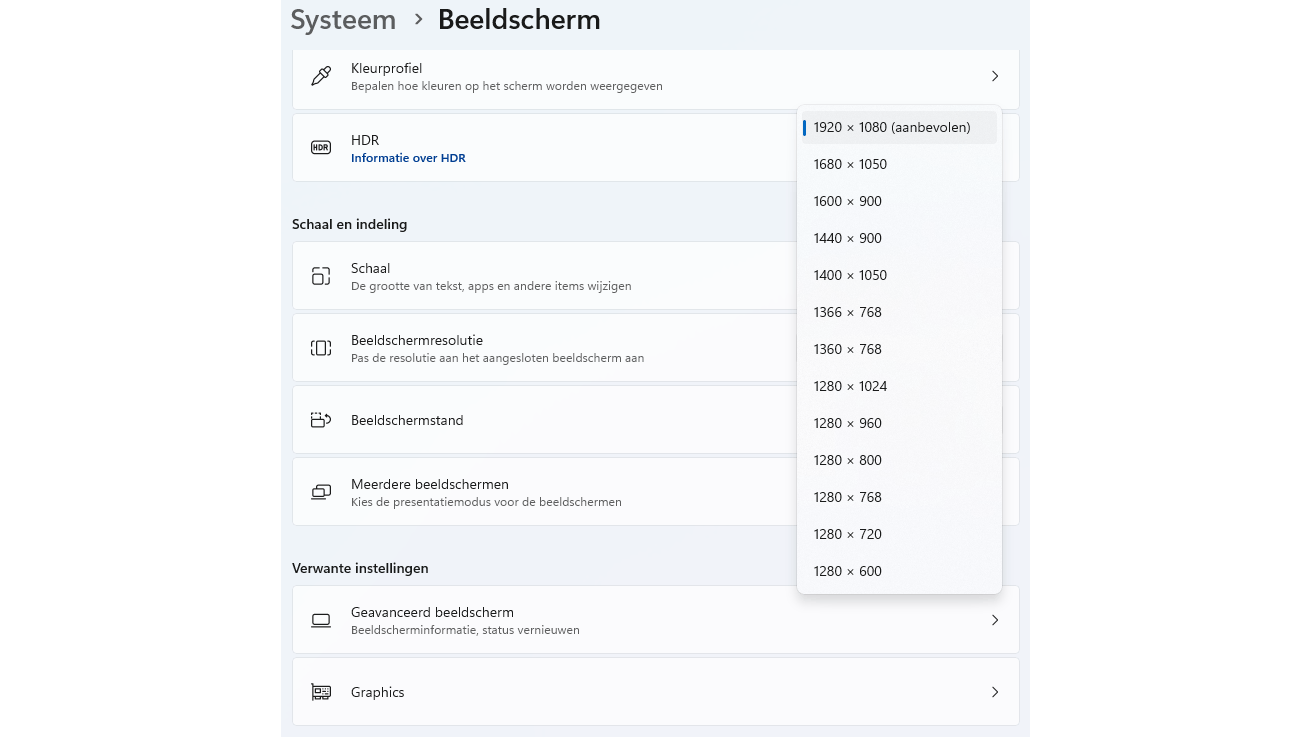Choose the 1680 × 1050 option
The height and width of the screenshot is (737, 1310).
click(850, 164)
